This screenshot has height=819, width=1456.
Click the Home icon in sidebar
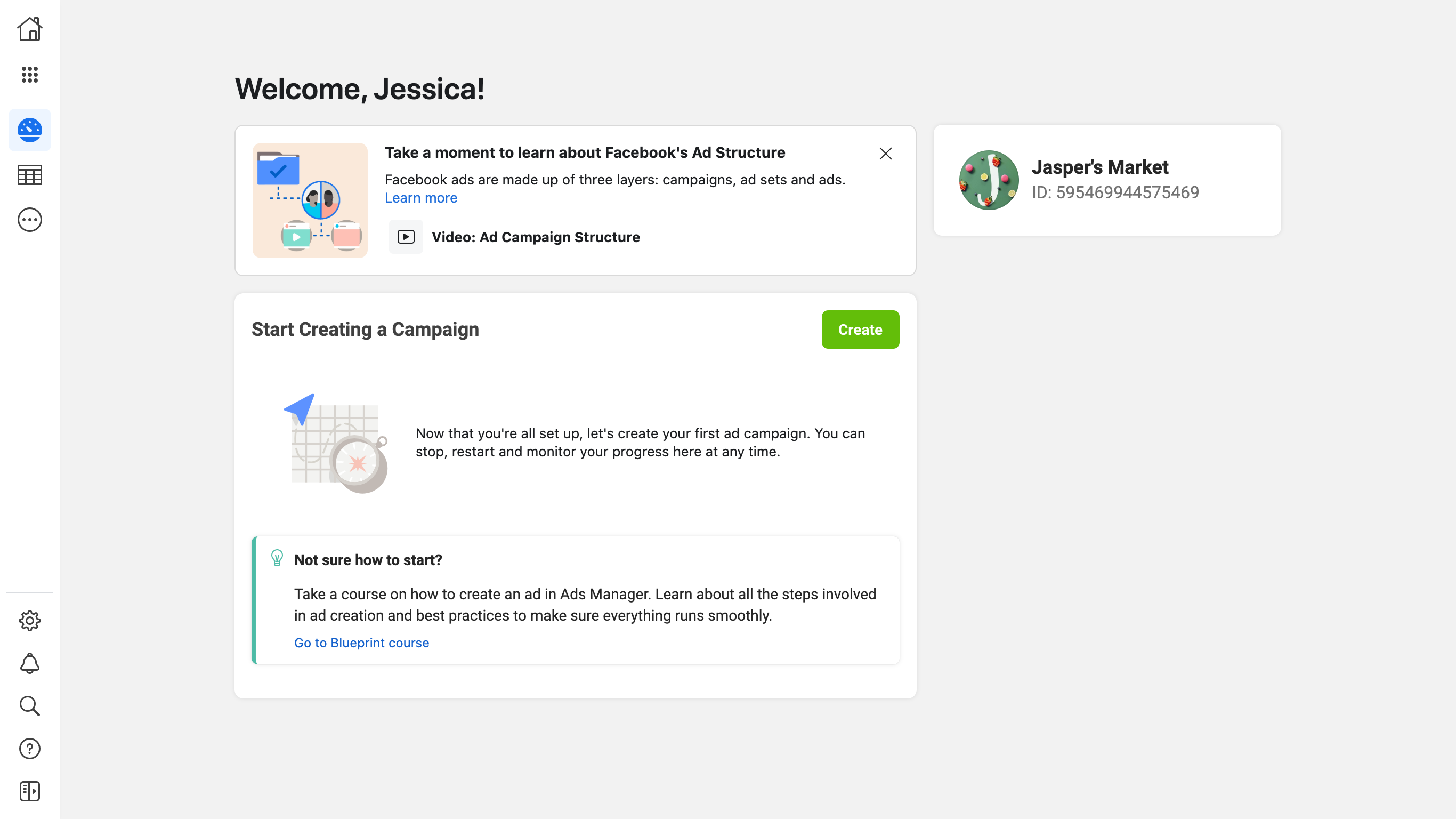click(x=29, y=29)
